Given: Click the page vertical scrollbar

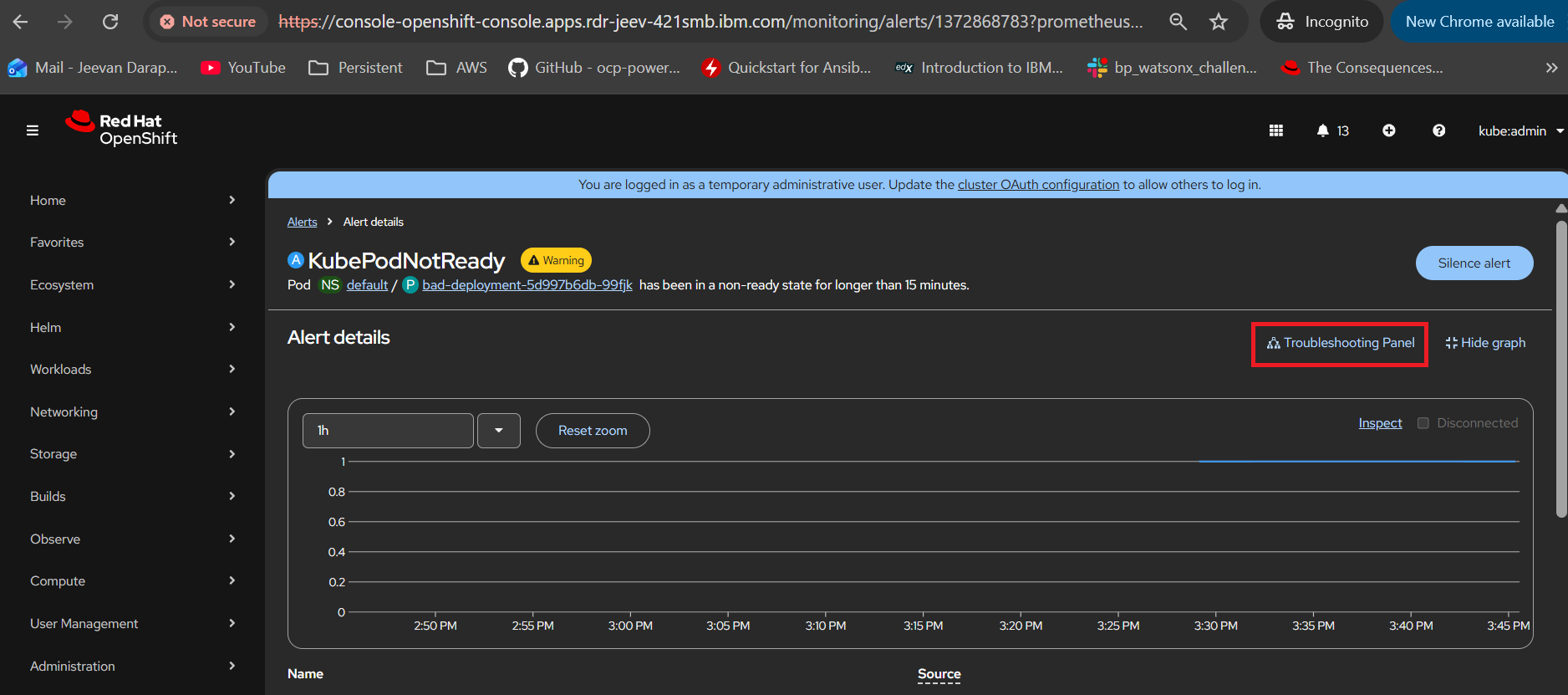Looking at the screenshot, I should pyautogui.click(x=1560, y=368).
